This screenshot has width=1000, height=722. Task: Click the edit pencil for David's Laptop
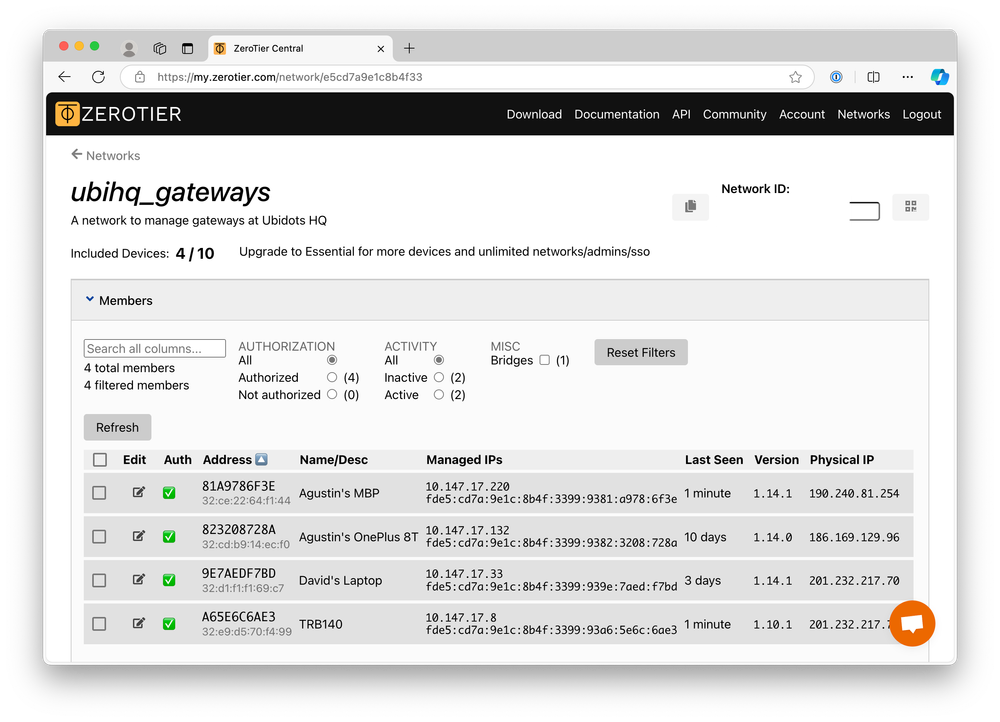pos(139,579)
